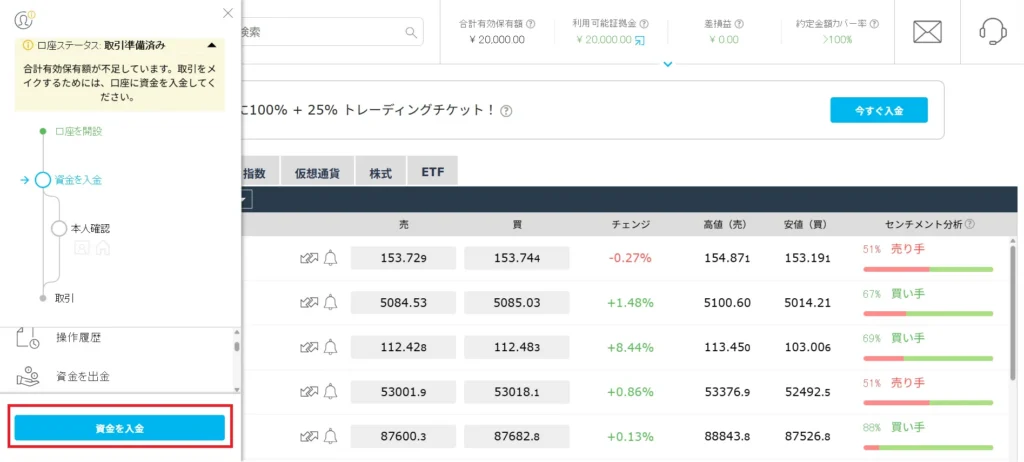The width and height of the screenshot is (1024, 462).
Task: Open chart for the 53001.9 row
Action: pos(308,392)
